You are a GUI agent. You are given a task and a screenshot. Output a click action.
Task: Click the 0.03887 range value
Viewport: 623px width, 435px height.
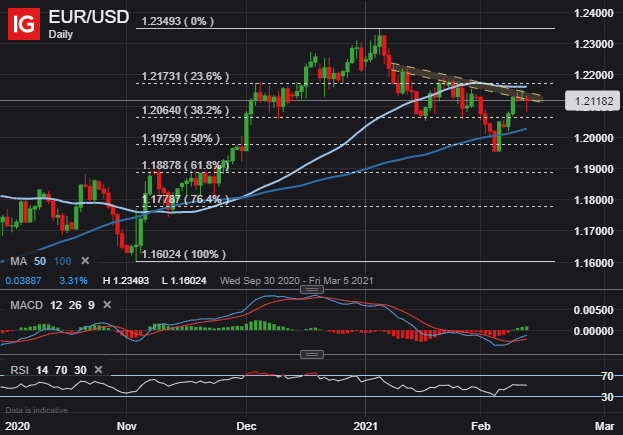pos(23,281)
